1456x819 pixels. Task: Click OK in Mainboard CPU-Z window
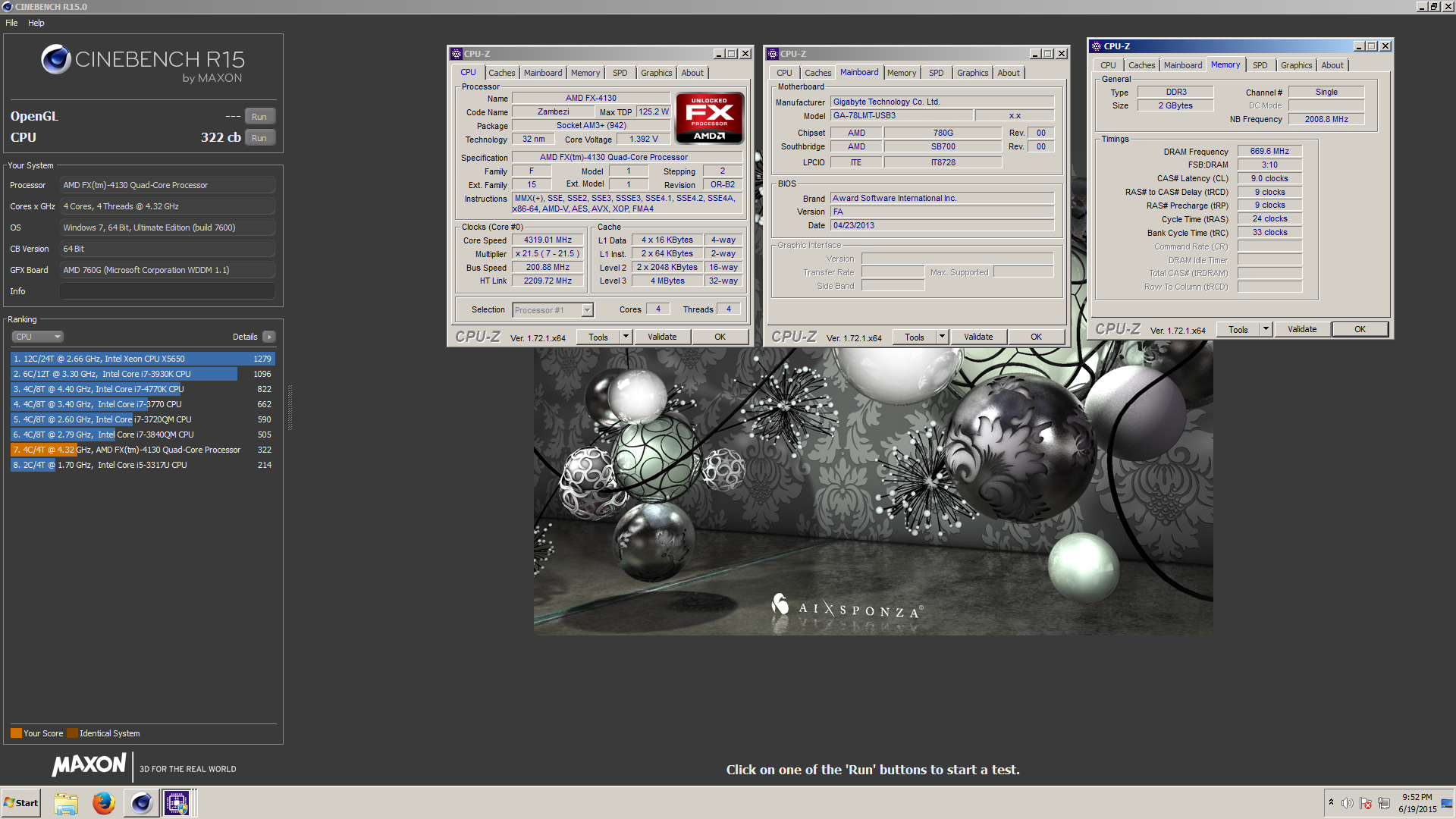[x=1036, y=337]
